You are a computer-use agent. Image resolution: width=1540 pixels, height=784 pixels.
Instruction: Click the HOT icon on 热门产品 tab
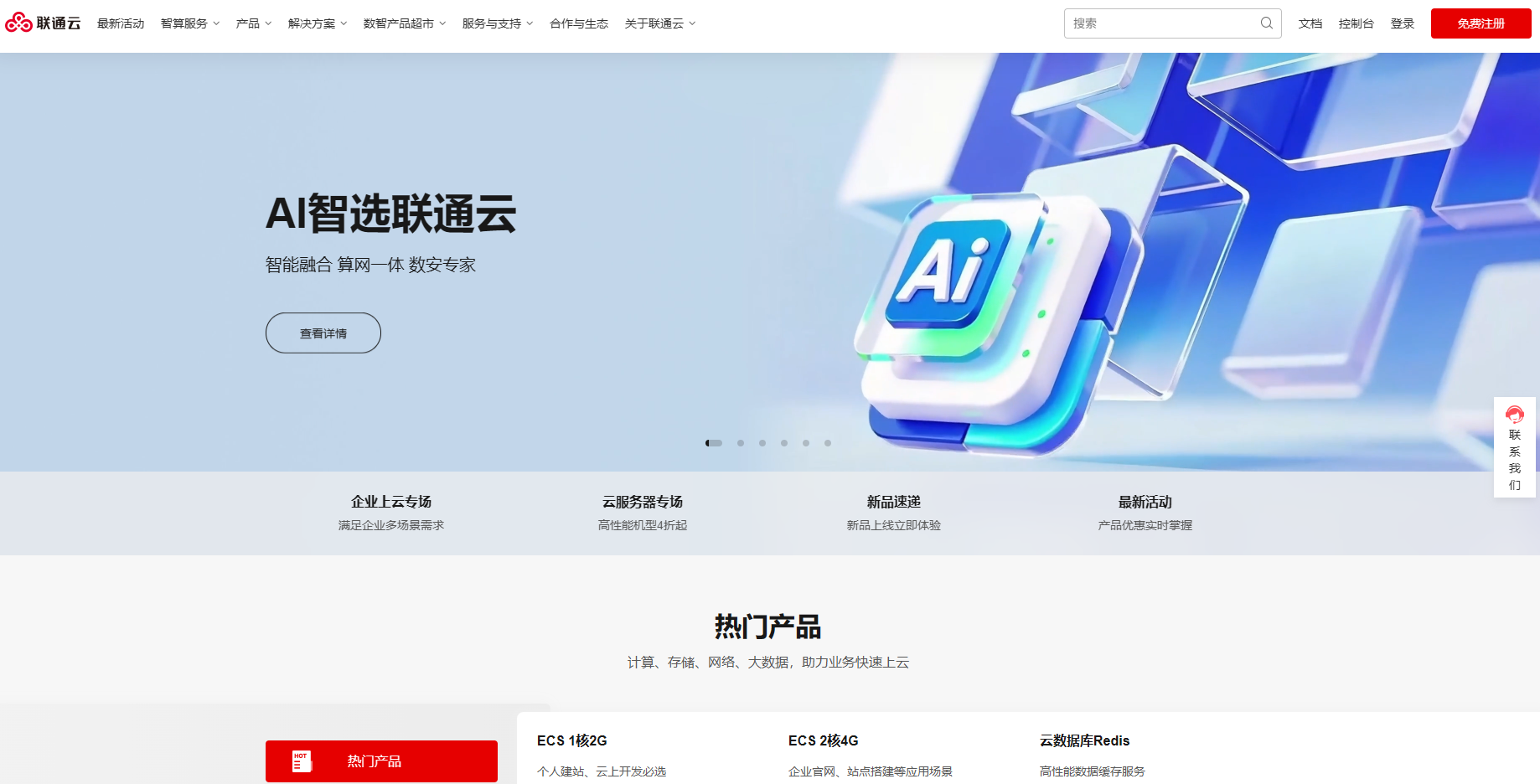click(301, 761)
